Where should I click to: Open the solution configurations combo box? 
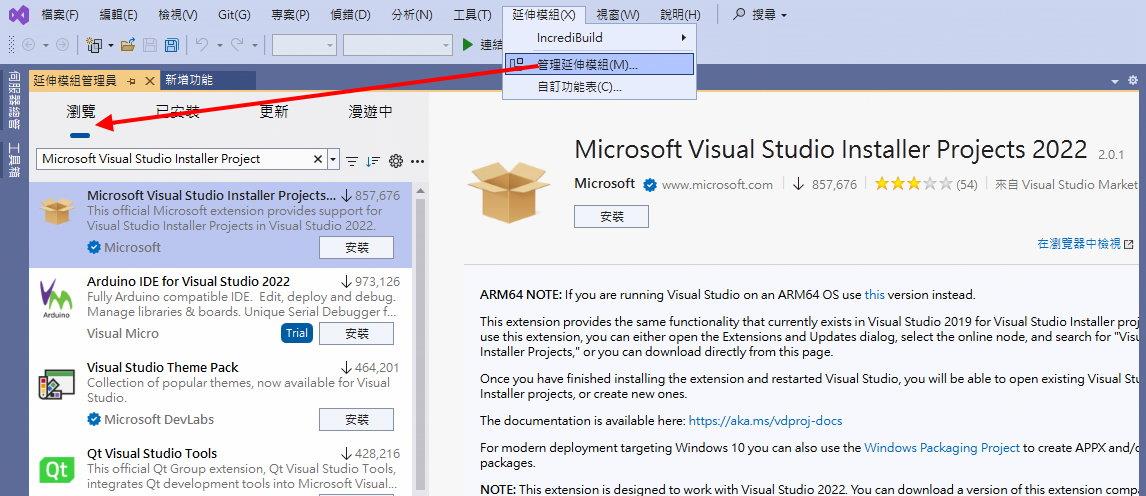coord(304,45)
